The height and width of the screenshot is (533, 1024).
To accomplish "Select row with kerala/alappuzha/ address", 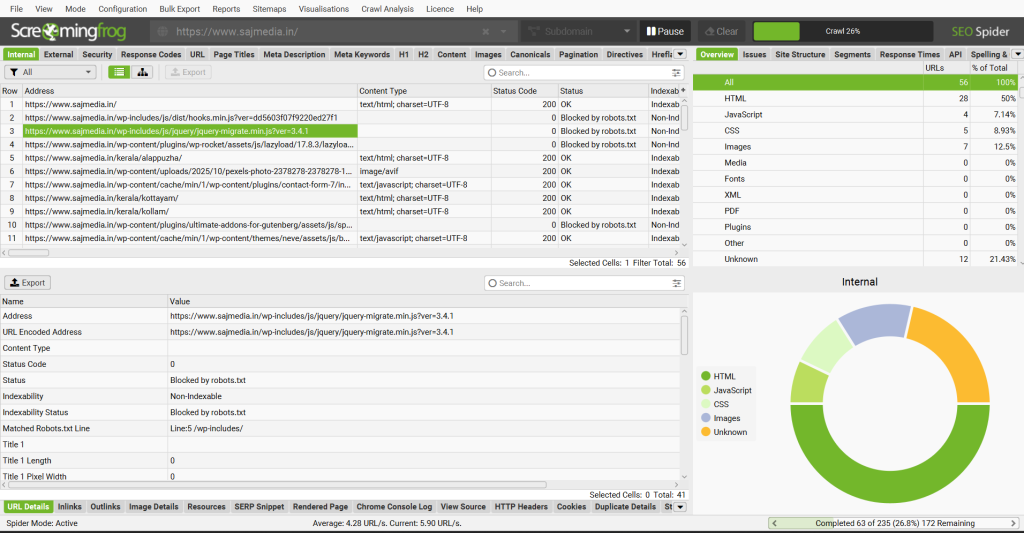I will pos(340,157).
